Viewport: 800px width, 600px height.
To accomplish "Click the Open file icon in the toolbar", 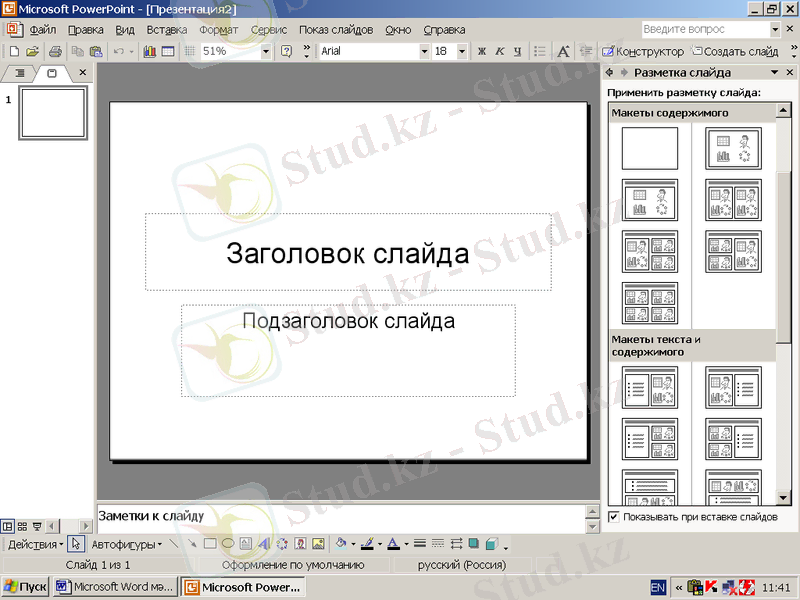I will pos(32,51).
